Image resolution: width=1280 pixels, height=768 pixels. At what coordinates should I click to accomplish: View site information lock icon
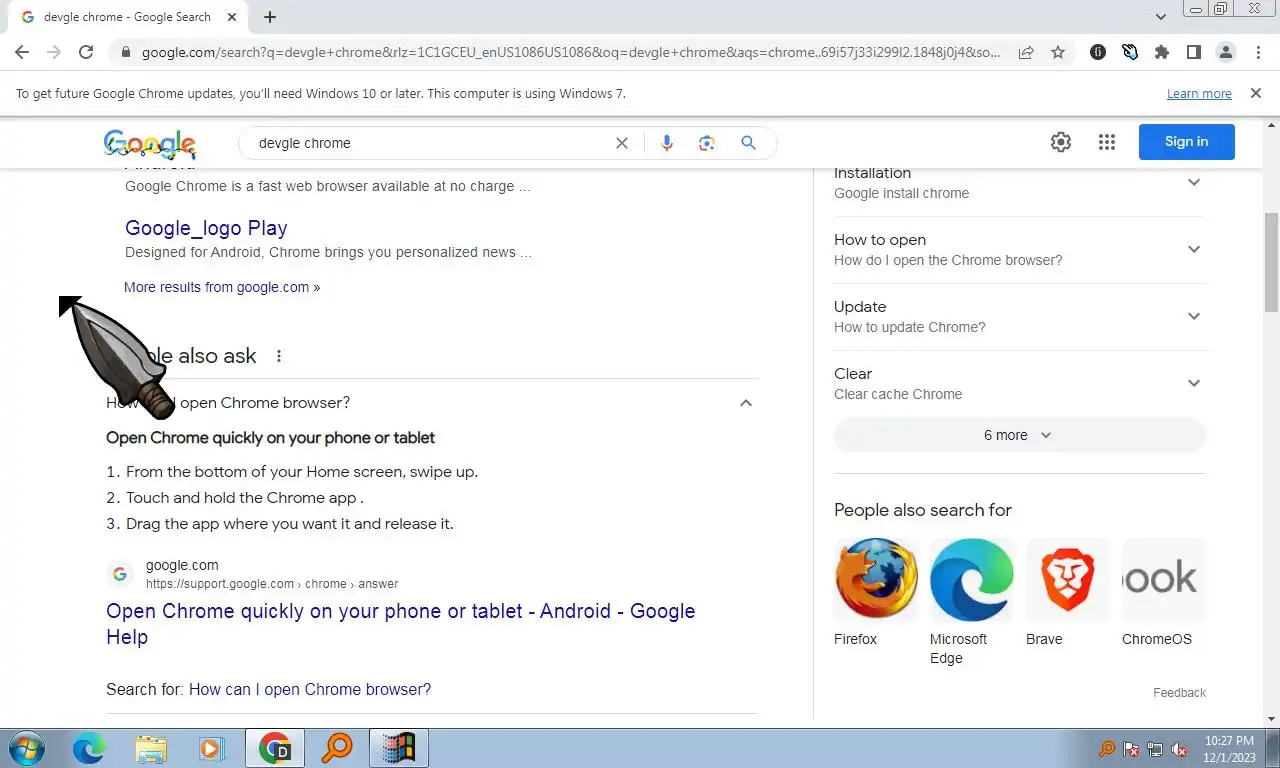(x=124, y=53)
